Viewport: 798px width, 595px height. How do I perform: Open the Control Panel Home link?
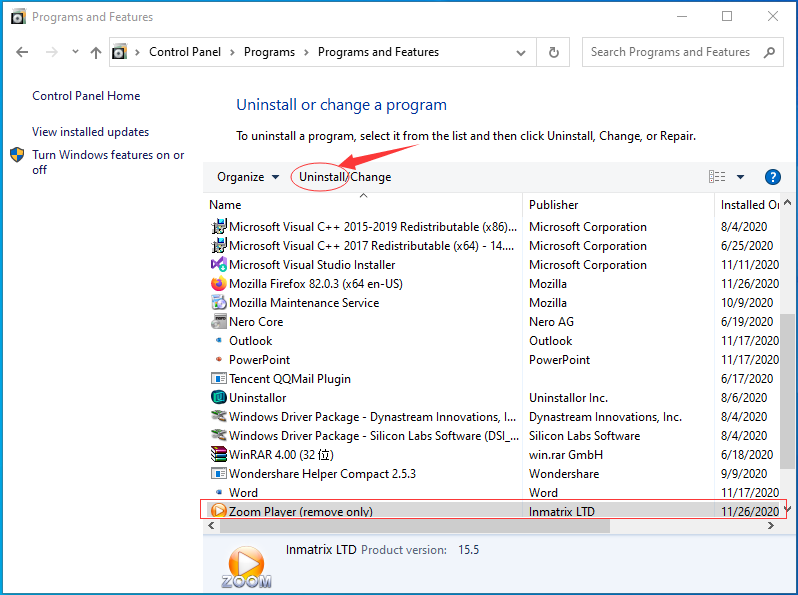click(86, 96)
